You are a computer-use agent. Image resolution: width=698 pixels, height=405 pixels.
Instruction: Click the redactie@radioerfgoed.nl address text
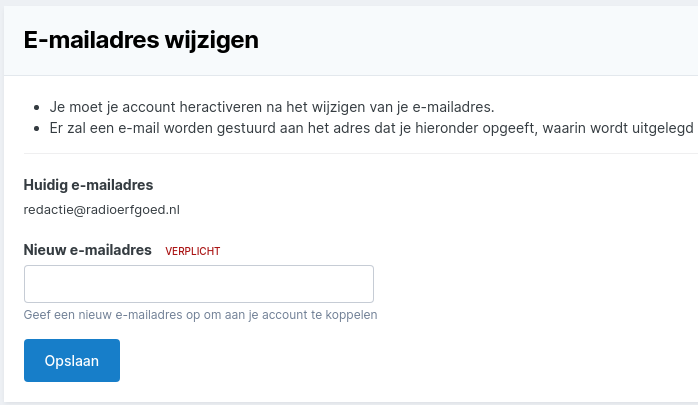point(101,210)
